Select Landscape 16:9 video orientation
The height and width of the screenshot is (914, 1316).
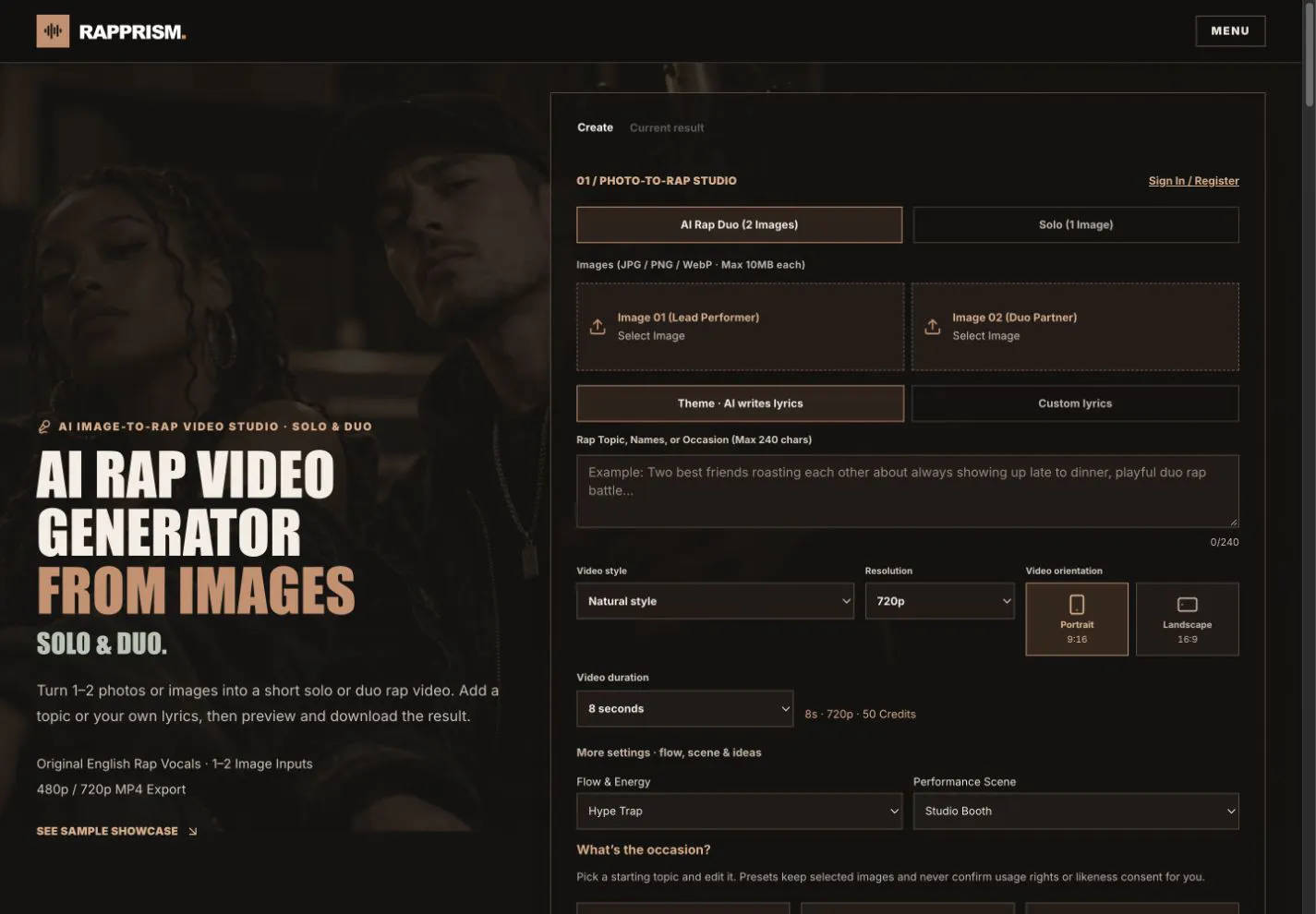[x=1188, y=619]
